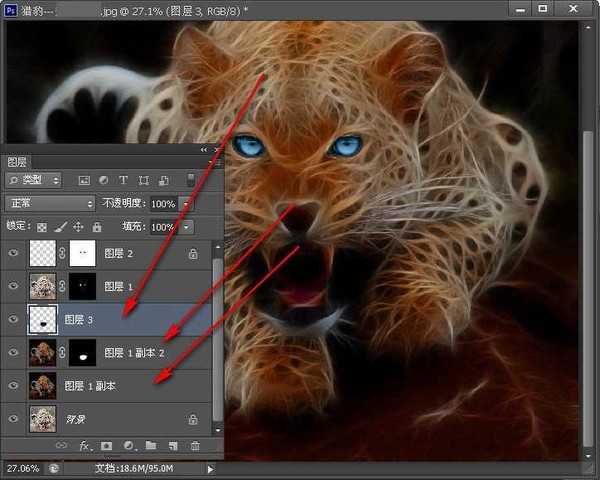Hide the 图层 1 副本 layer

point(13,386)
